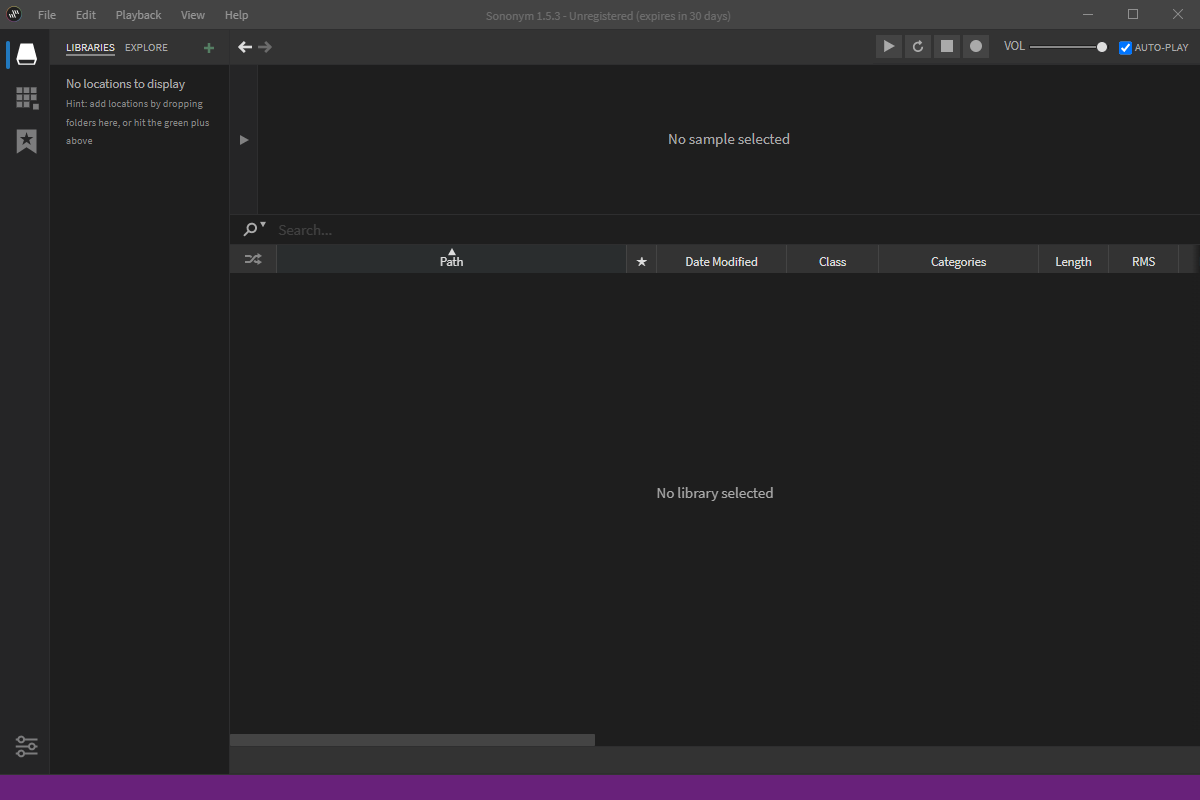Expand the waveform panel side arrow
Screen dimensions: 1200x800
244,140
